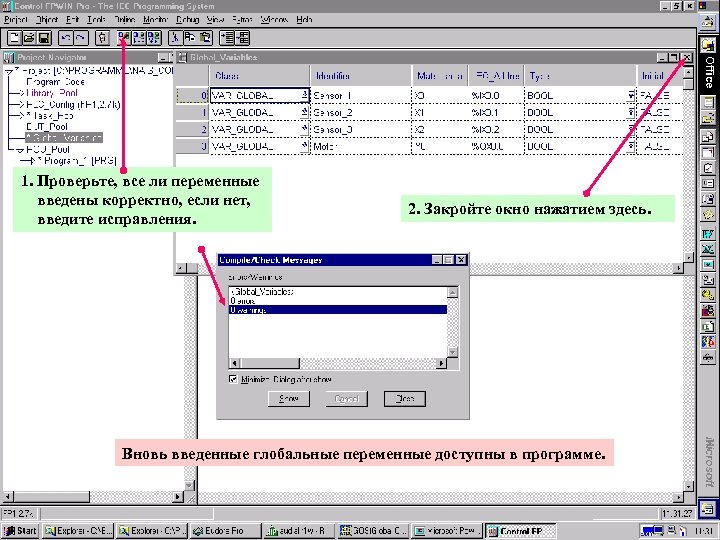Collapse the Project root node arrow
This screenshot has width=720, height=540.
click(8, 71)
